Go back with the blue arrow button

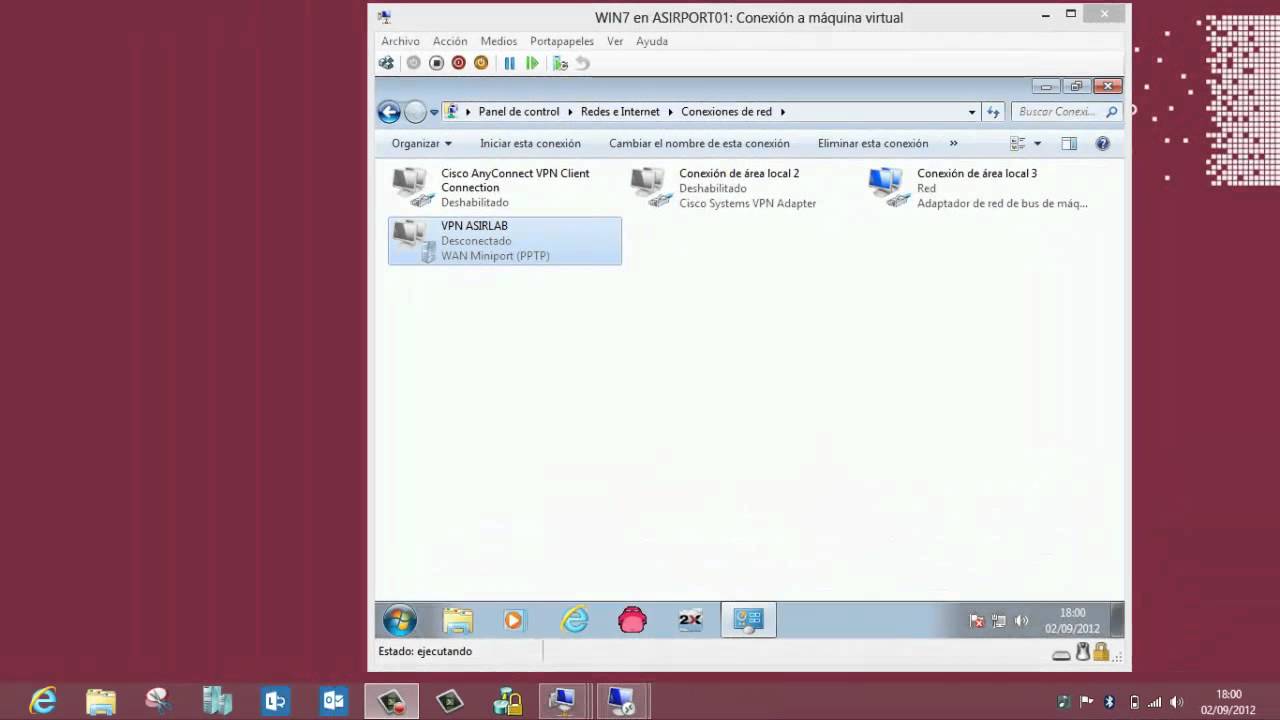click(389, 112)
